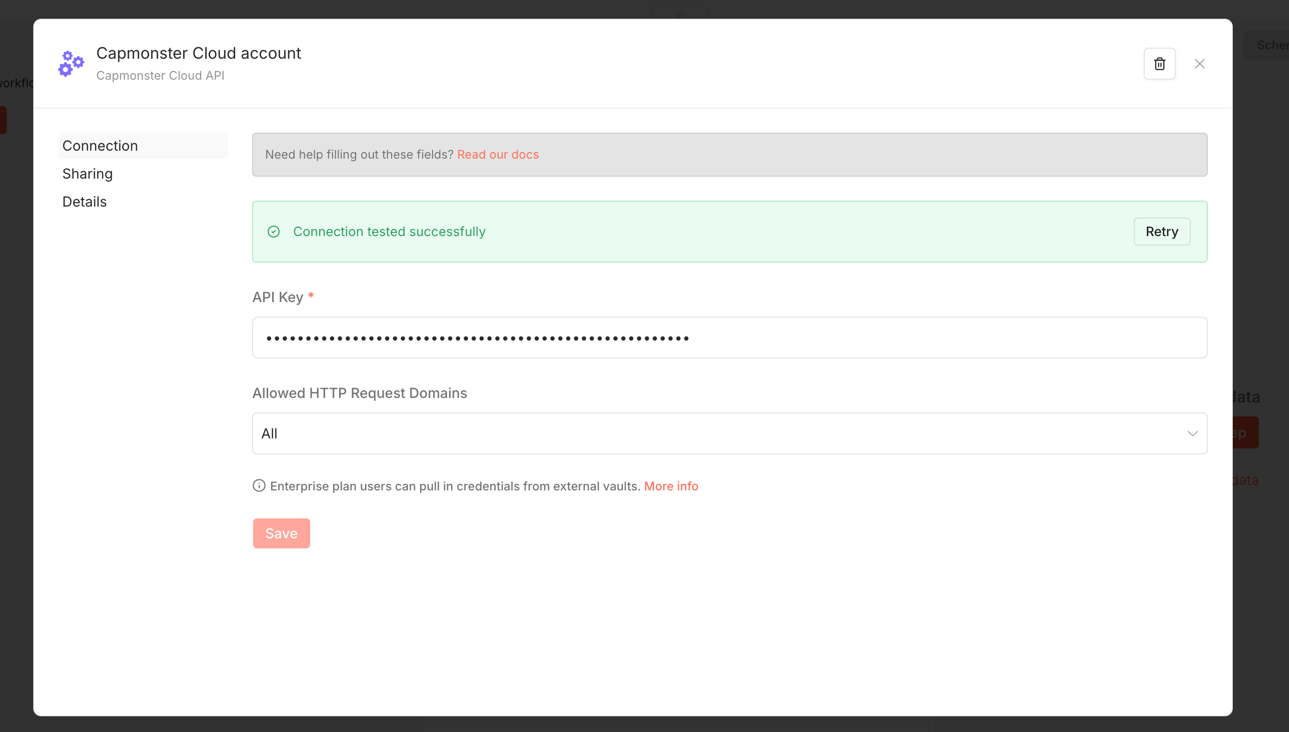Click the Capmonster Cloud API subtitle
1289x732 pixels.
pyautogui.click(x=160, y=76)
